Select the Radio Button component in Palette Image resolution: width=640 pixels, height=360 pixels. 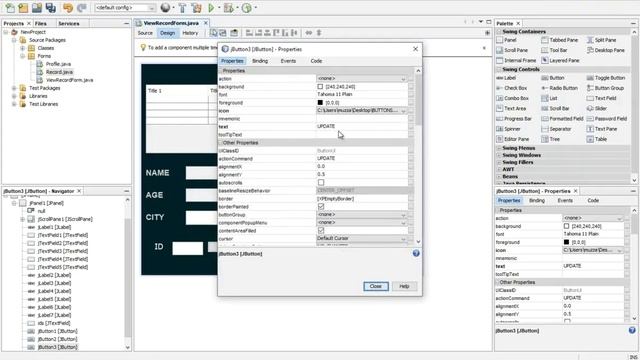point(559,88)
